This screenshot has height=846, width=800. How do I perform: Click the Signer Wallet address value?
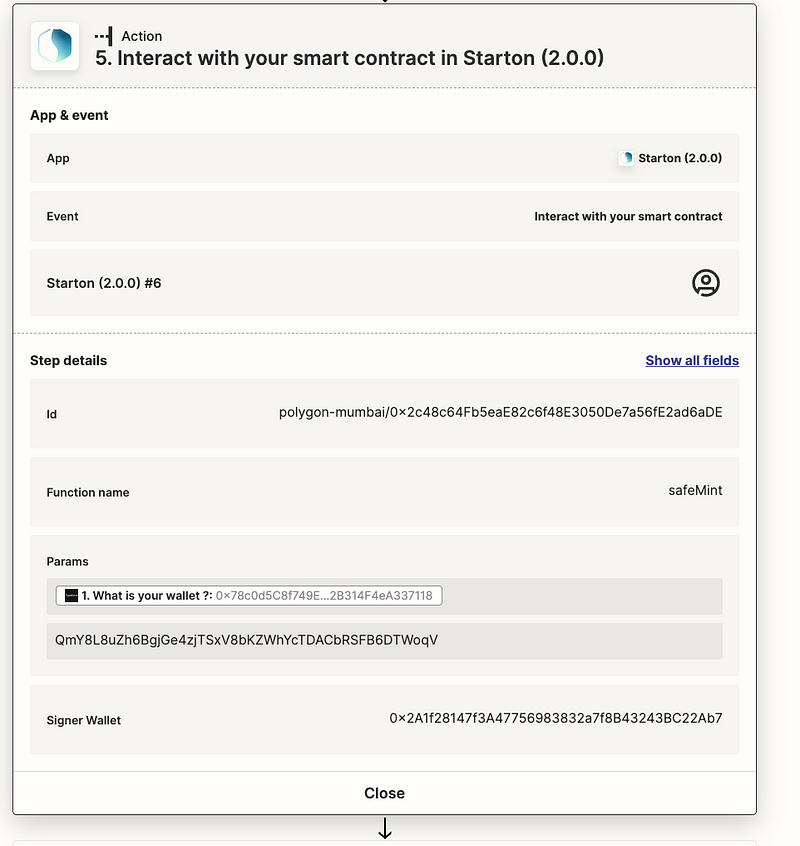click(x=556, y=718)
